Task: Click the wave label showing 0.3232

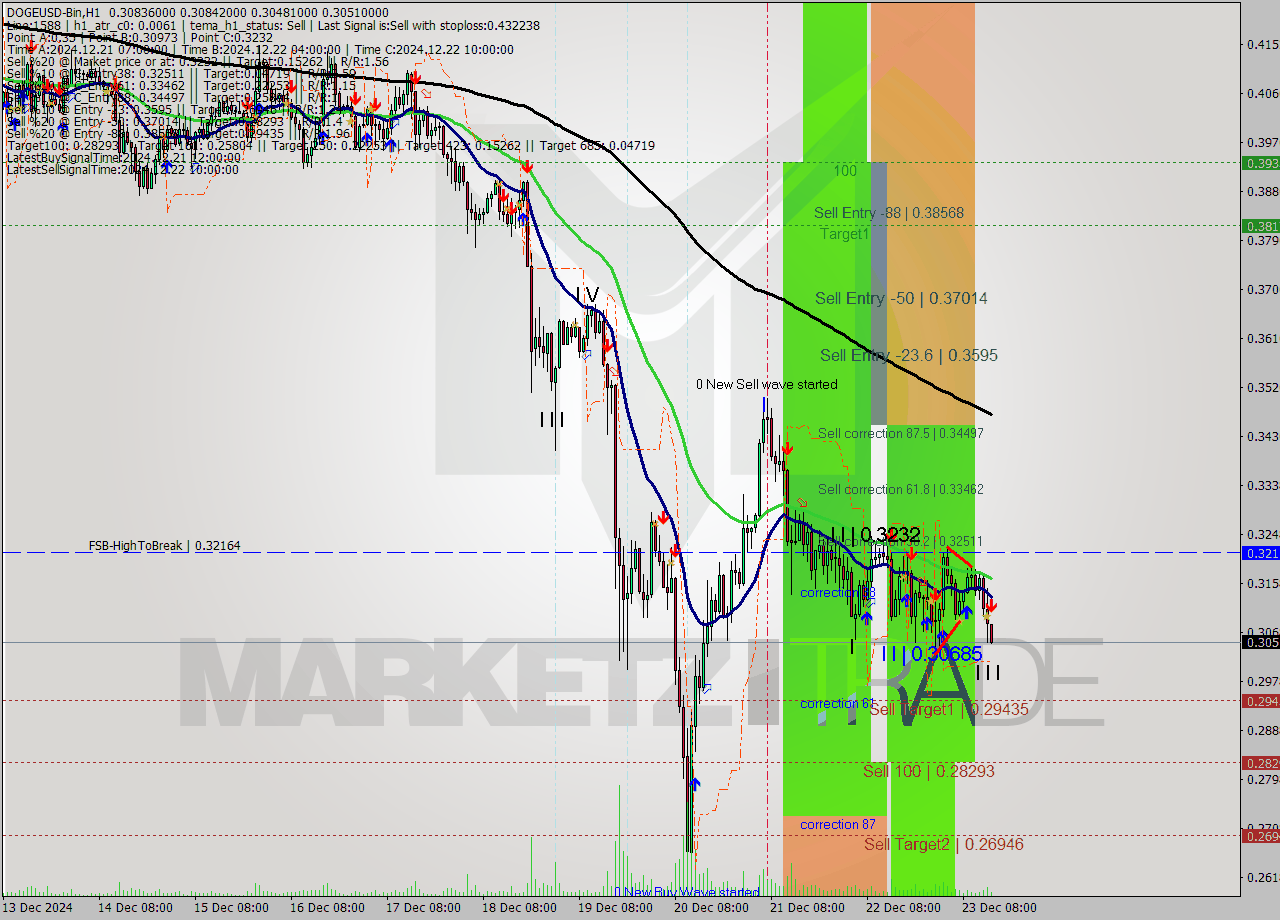Action: (875, 535)
